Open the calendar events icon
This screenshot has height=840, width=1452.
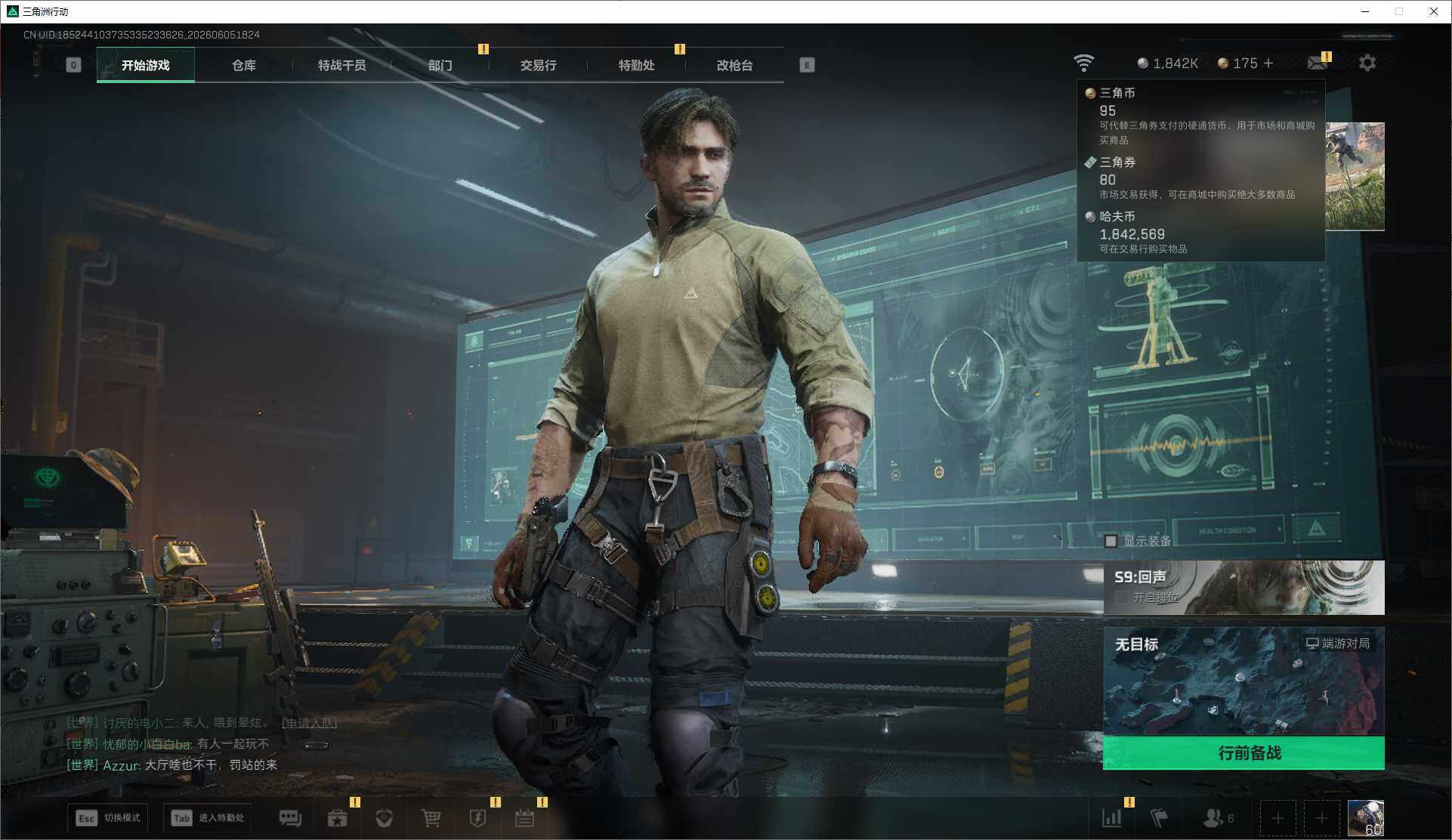coord(524,818)
